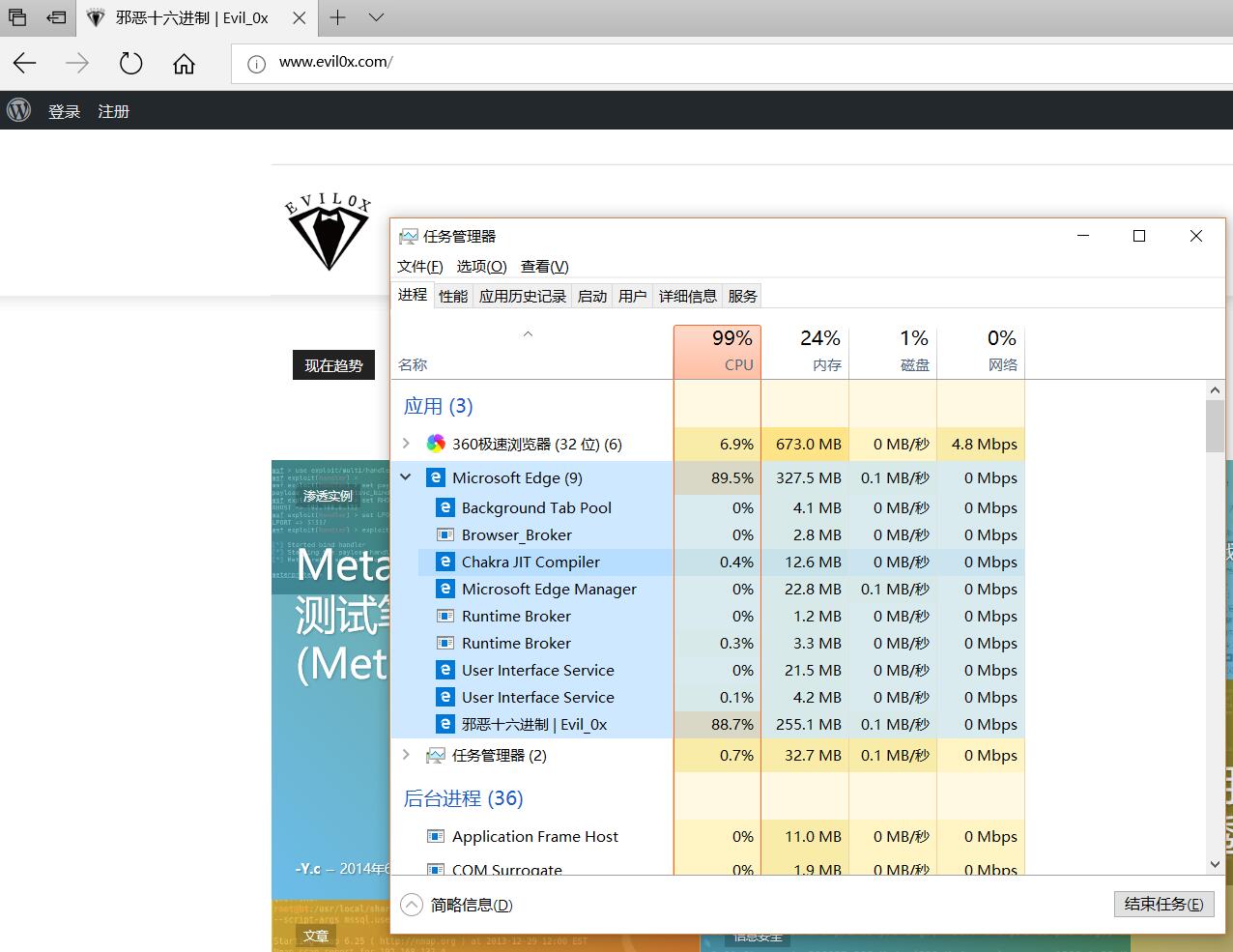Click the Edge tab preview icon
The image size is (1233, 952).
(18, 17)
